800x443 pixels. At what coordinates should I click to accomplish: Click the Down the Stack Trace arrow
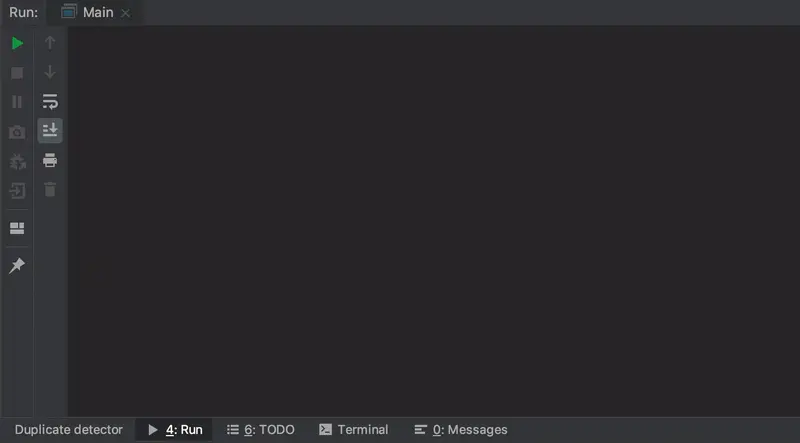tap(50, 72)
